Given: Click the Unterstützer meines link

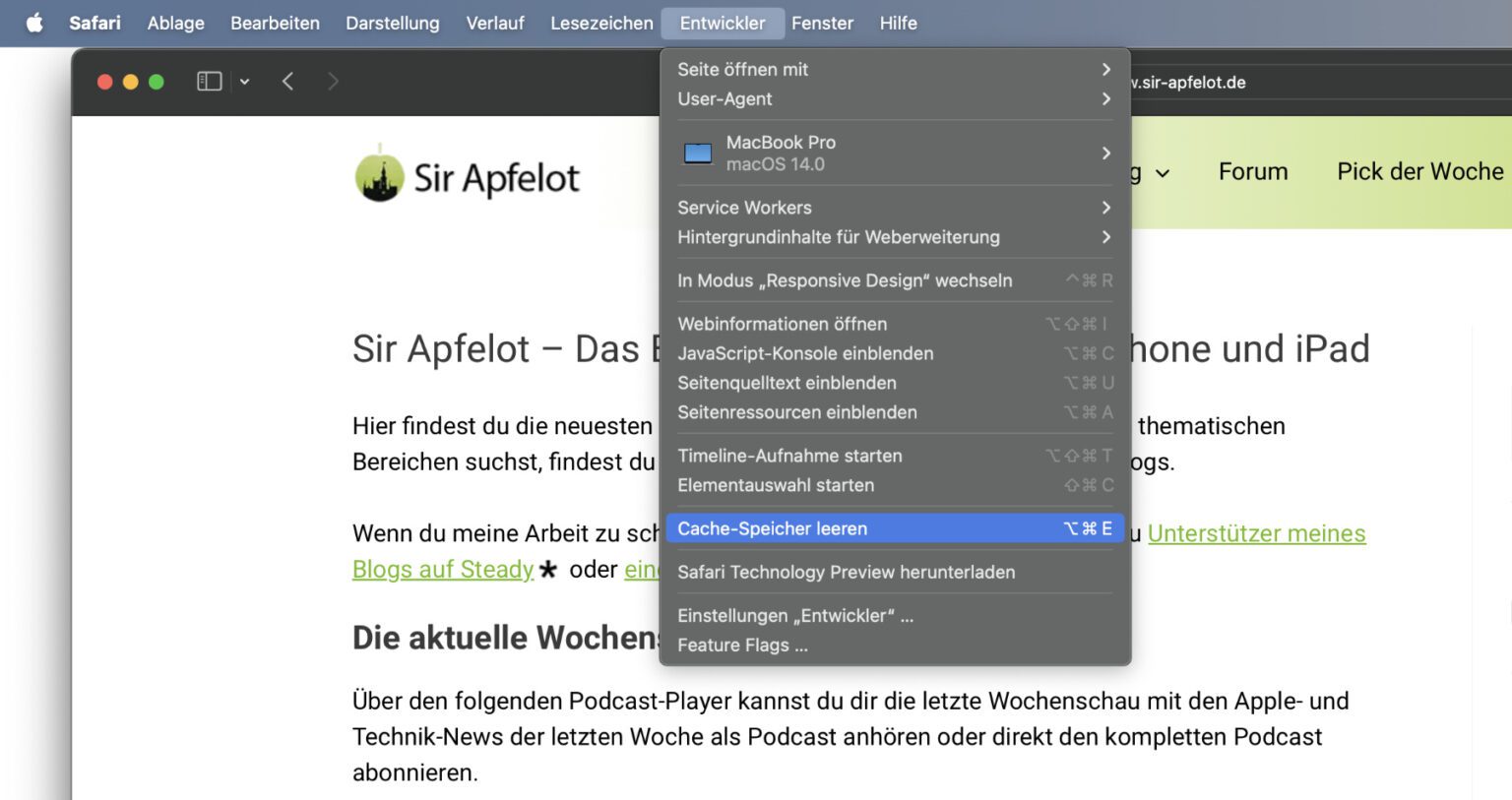Looking at the screenshot, I should [1256, 533].
